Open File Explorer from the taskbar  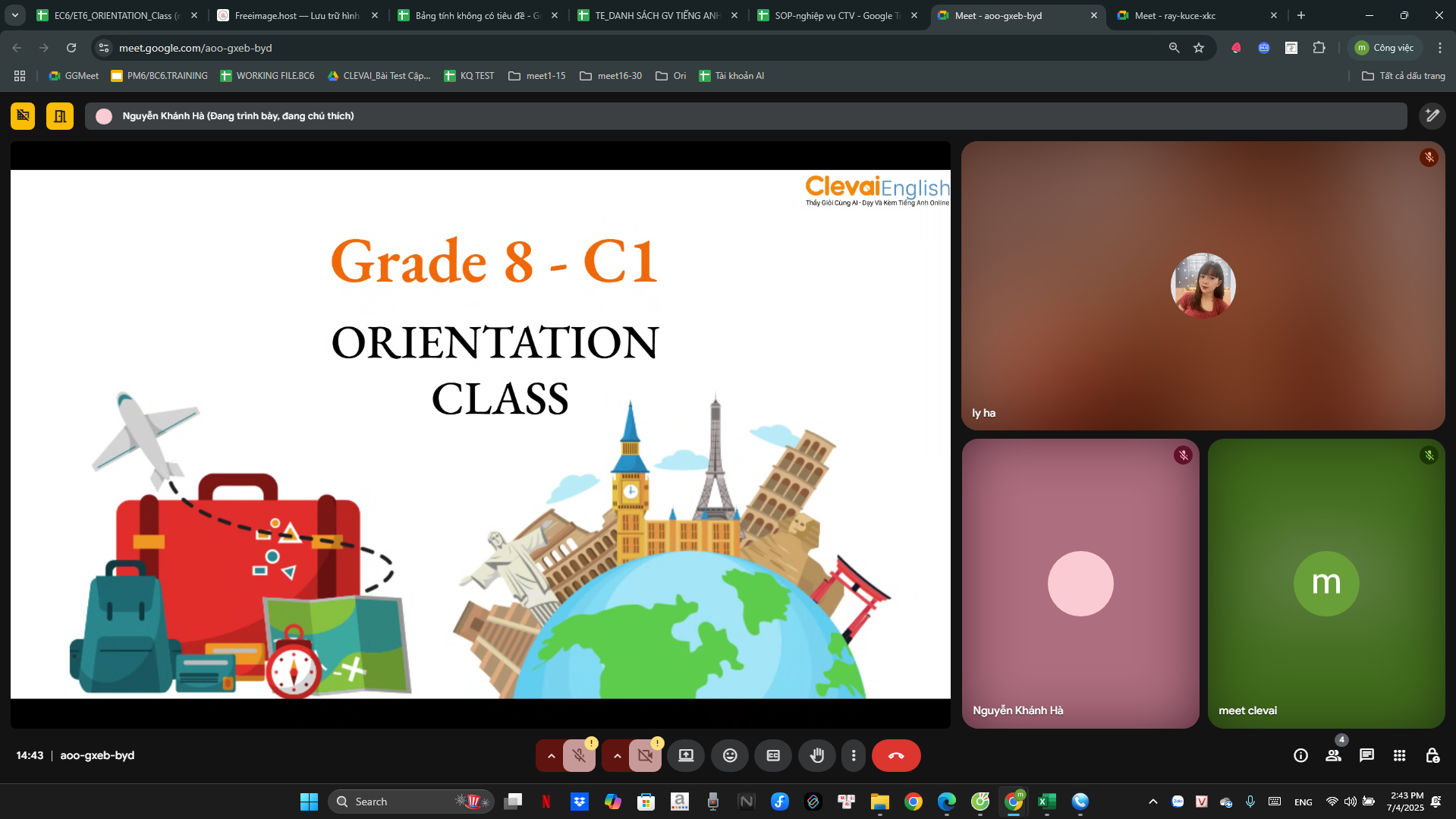pyautogui.click(x=879, y=802)
